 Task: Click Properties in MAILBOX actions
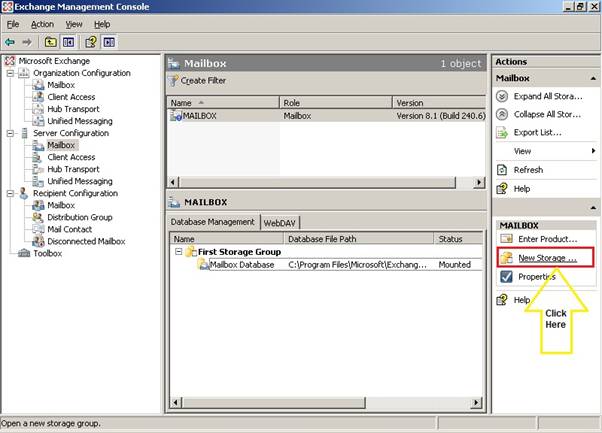pos(537,276)
